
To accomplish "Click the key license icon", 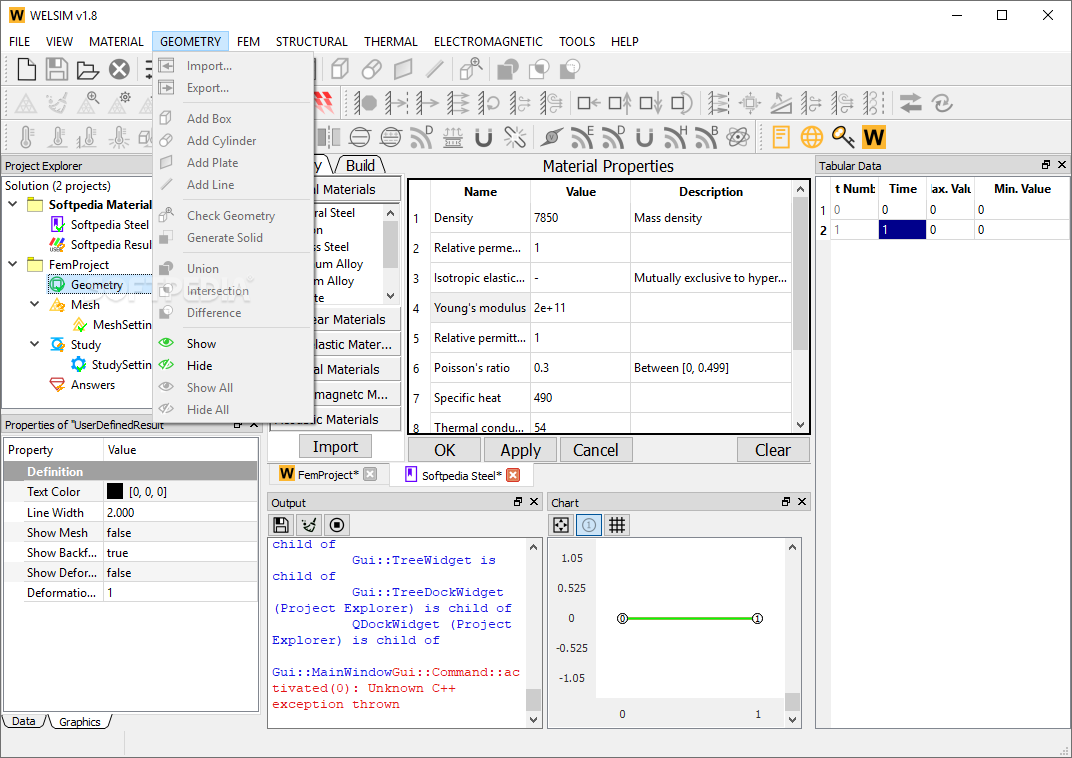I will 843,137.
